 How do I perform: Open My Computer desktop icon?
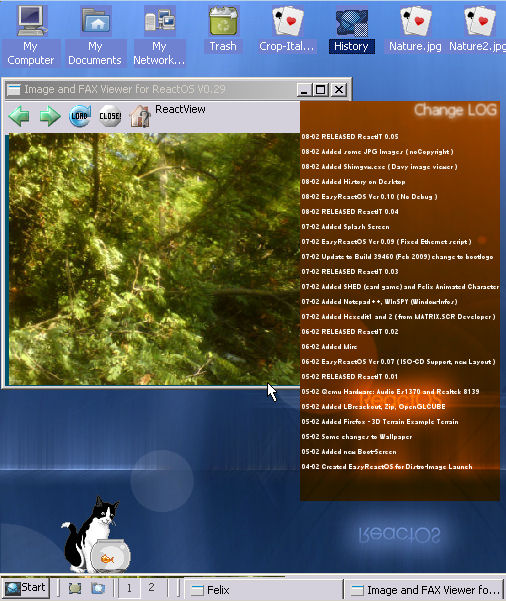point(31,34)
